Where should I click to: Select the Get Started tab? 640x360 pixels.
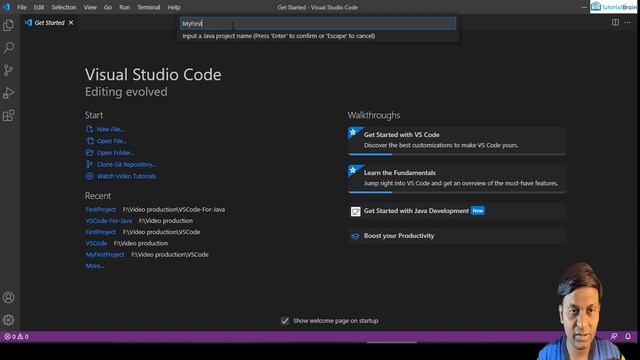[x=49, y=22]
